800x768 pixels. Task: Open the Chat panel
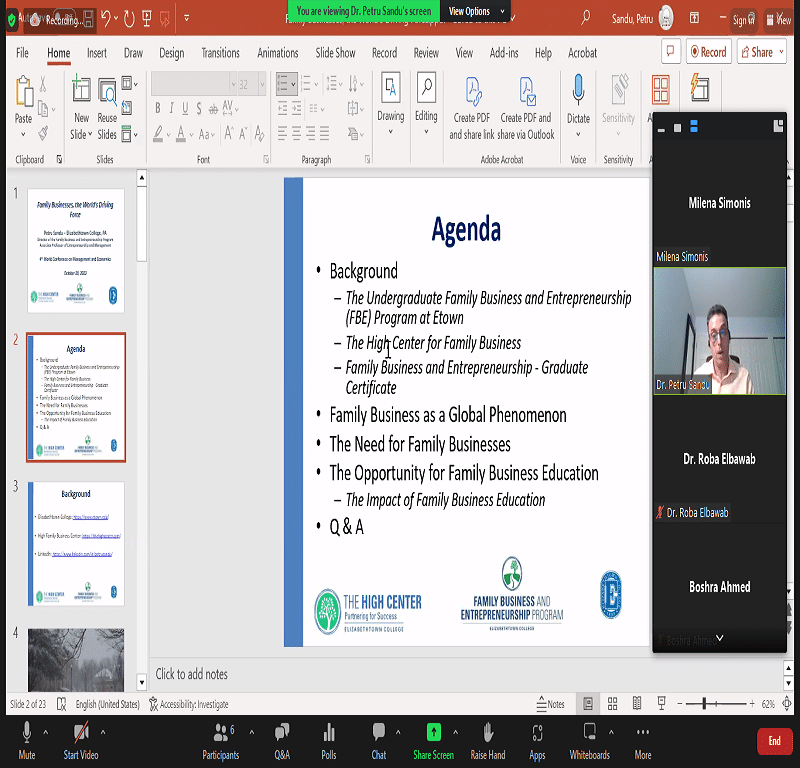tap(379, 737)
